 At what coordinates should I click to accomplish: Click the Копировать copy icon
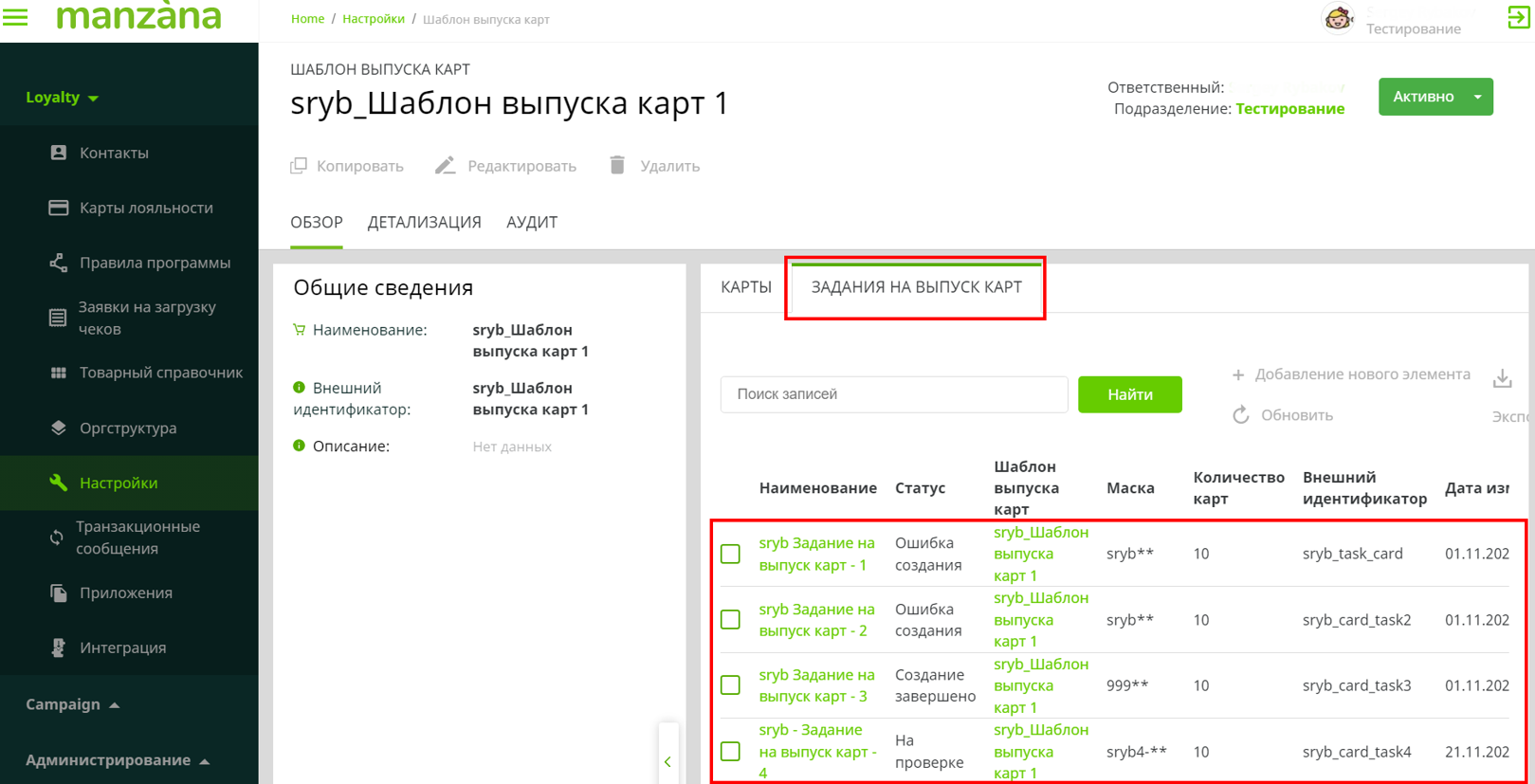[299, 166]
